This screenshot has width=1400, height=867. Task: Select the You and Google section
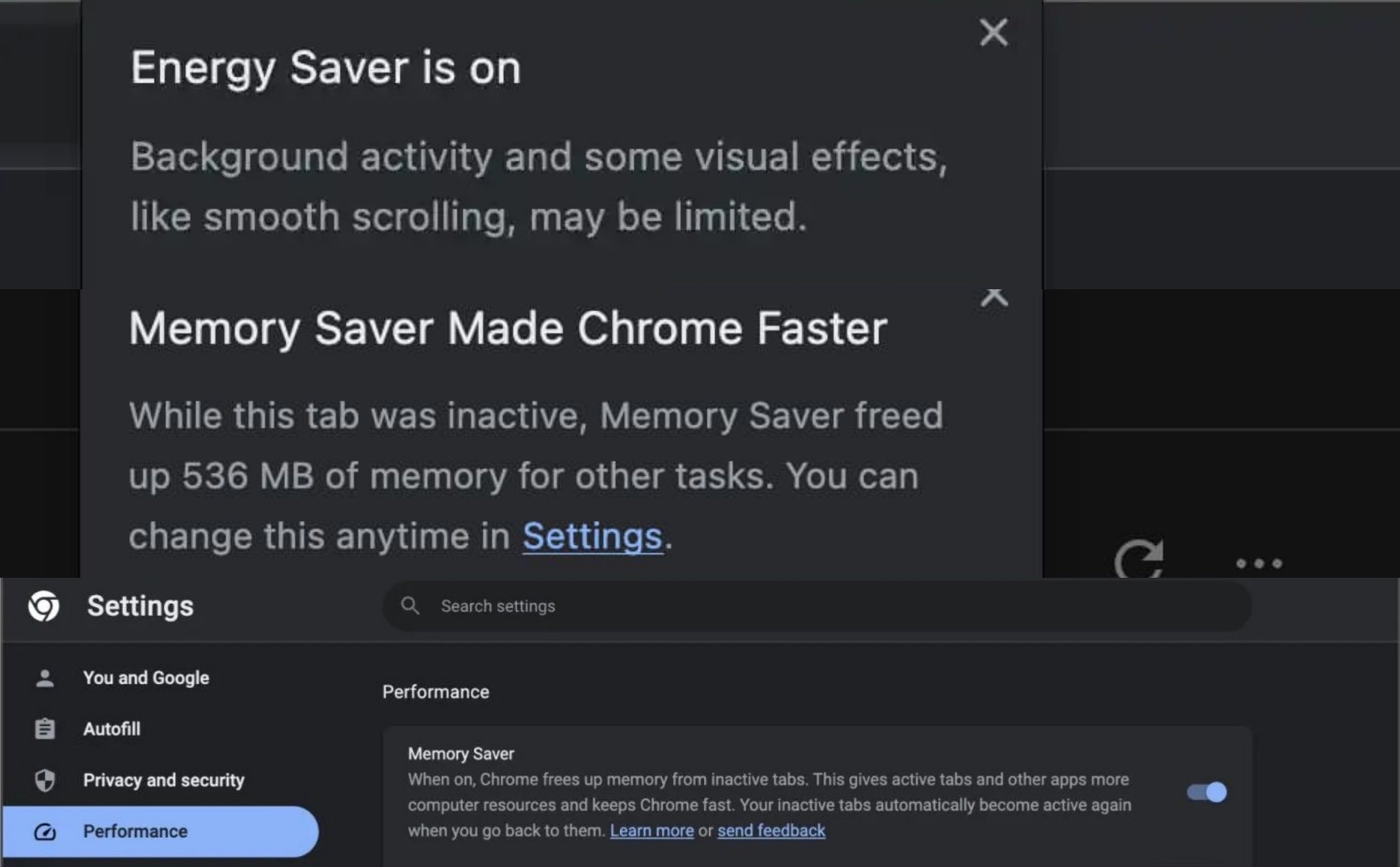tap(146, 678)
